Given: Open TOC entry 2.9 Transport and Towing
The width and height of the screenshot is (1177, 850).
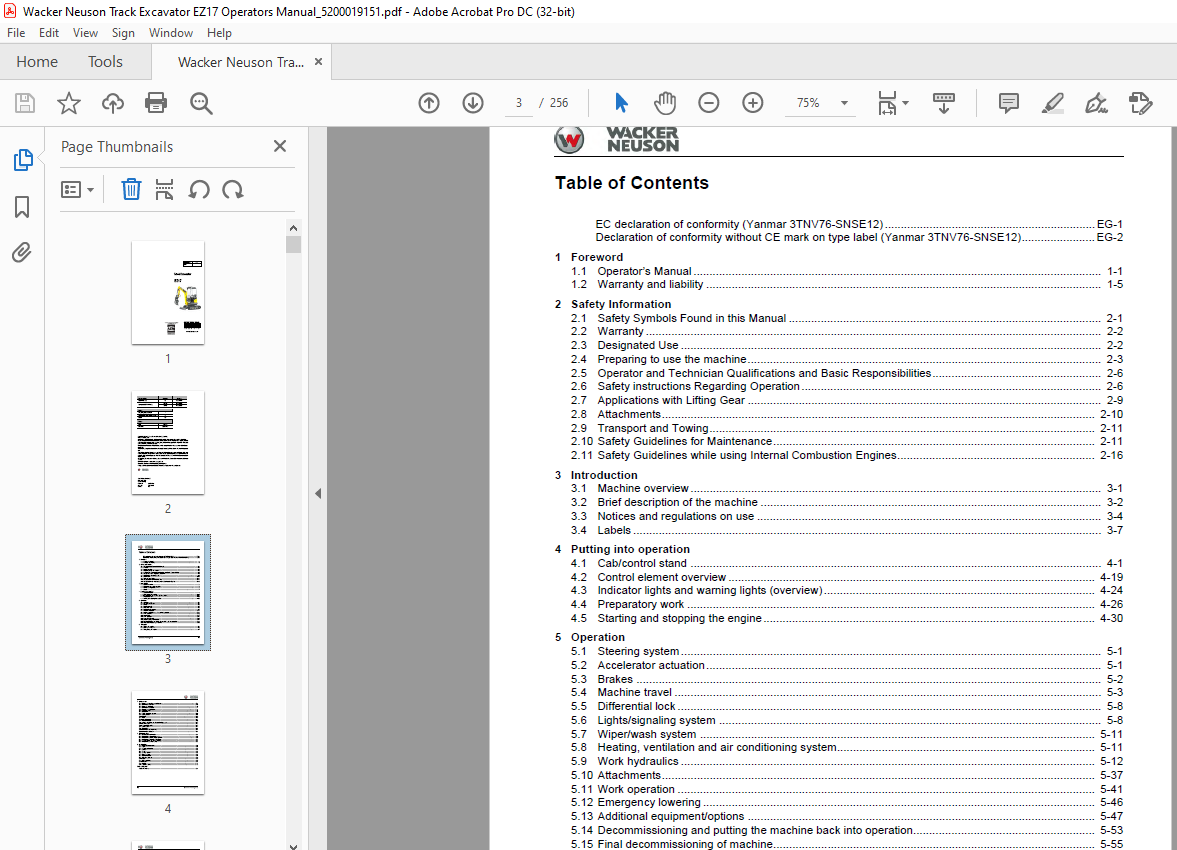Looking at the screenshot, I should pyautogui.click(x=846, y=428).
